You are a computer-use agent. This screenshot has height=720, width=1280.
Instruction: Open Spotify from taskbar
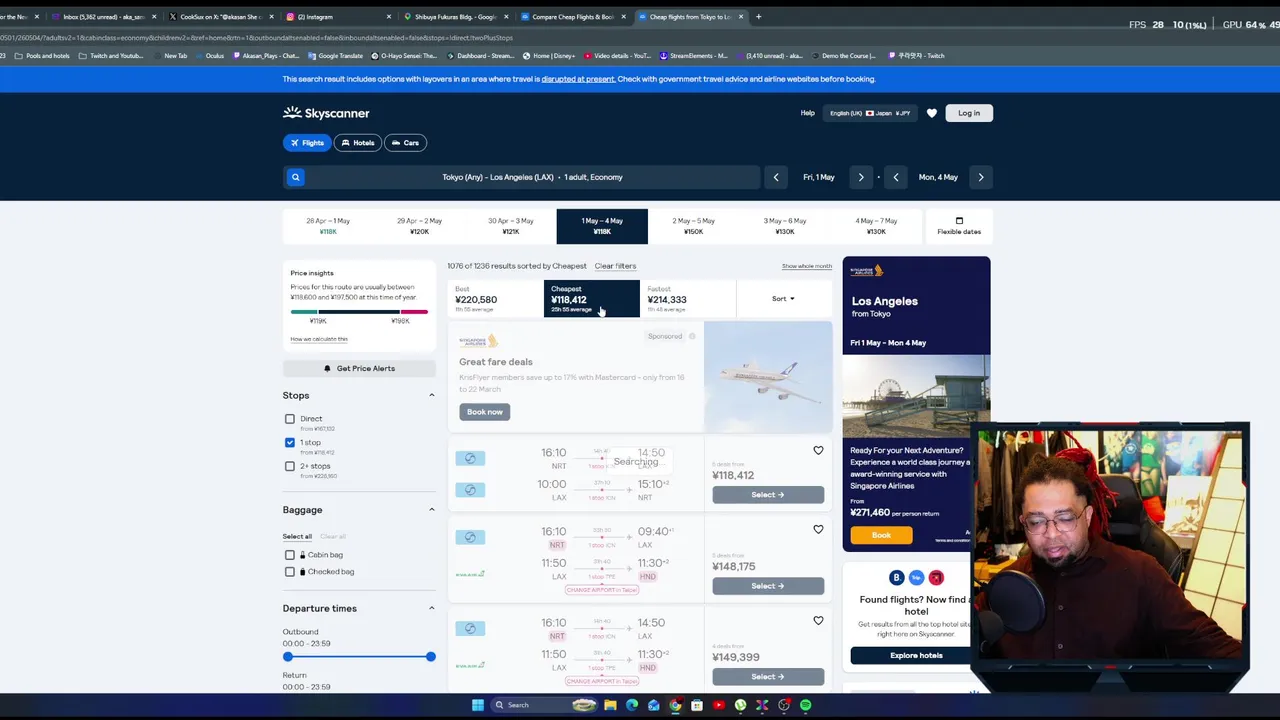806,705
